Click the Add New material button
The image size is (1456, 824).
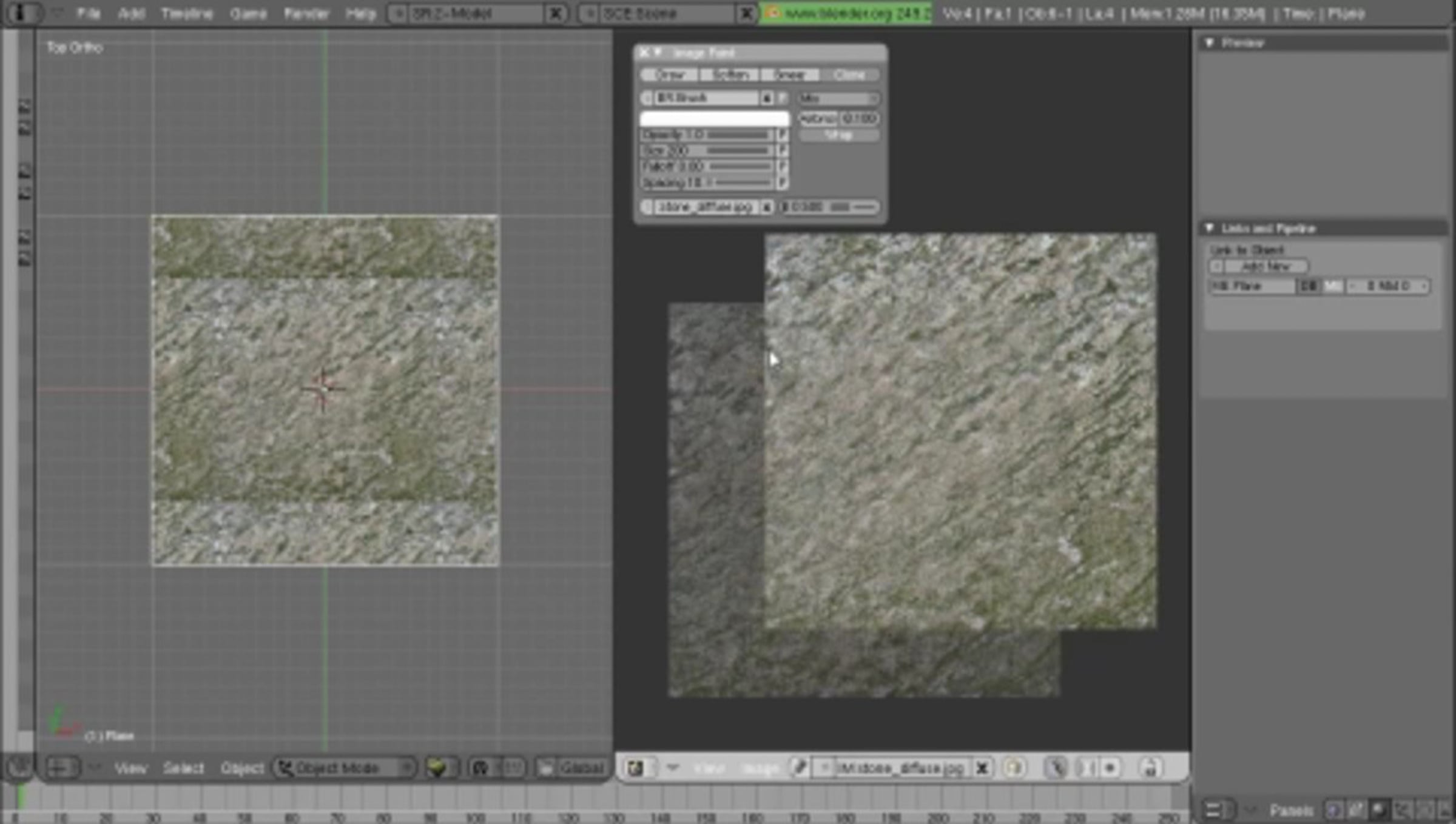[x=1266, y=266]
